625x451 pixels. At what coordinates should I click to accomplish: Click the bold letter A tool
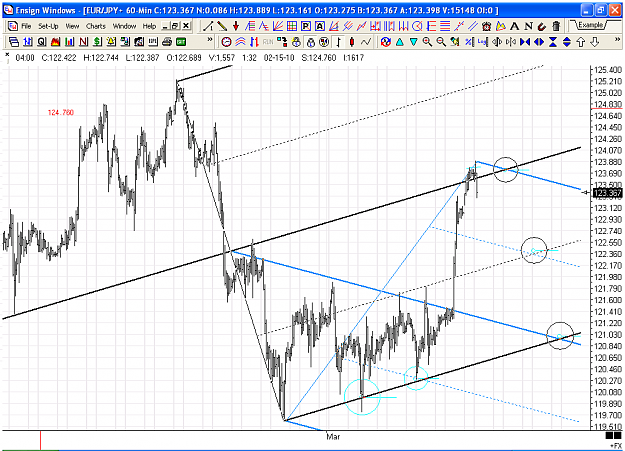pos(514,26)
